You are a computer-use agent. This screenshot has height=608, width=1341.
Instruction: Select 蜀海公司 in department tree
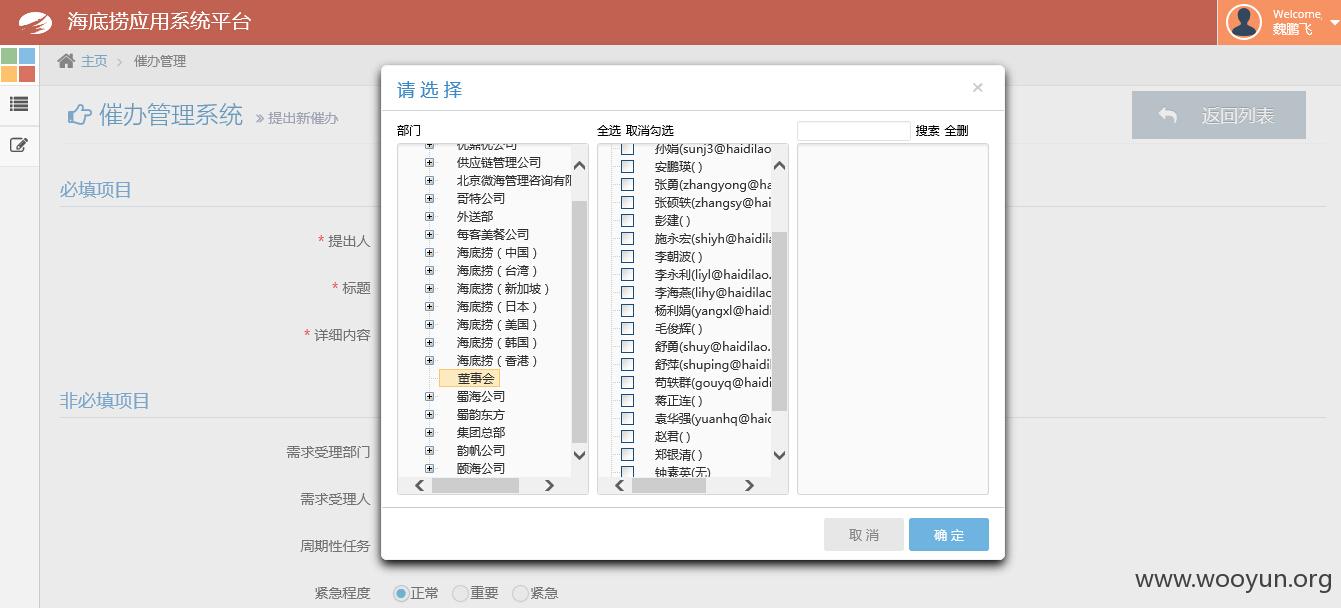point(481,397)
